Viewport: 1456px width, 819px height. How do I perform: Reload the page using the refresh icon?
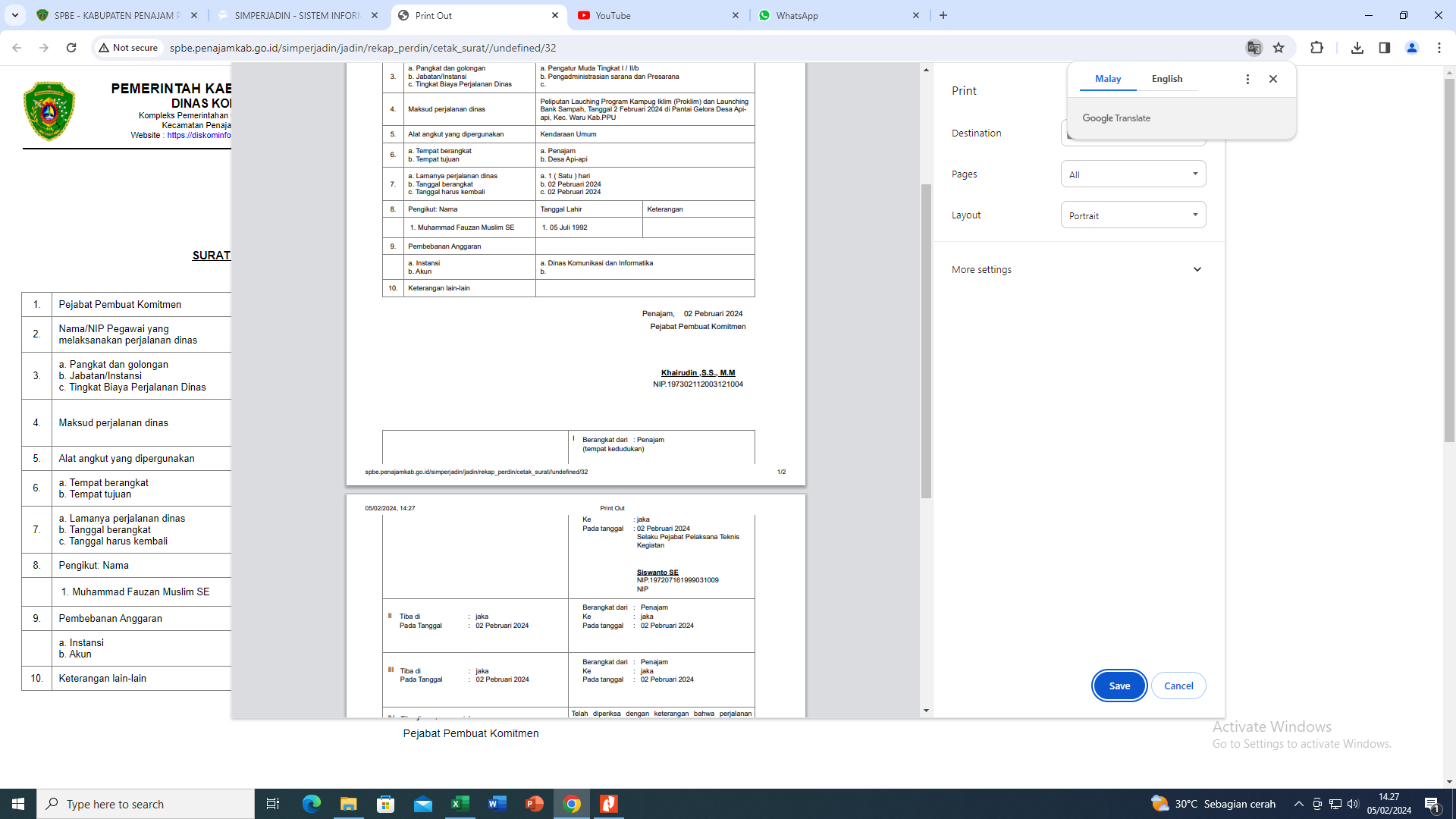tap(71, 48)
